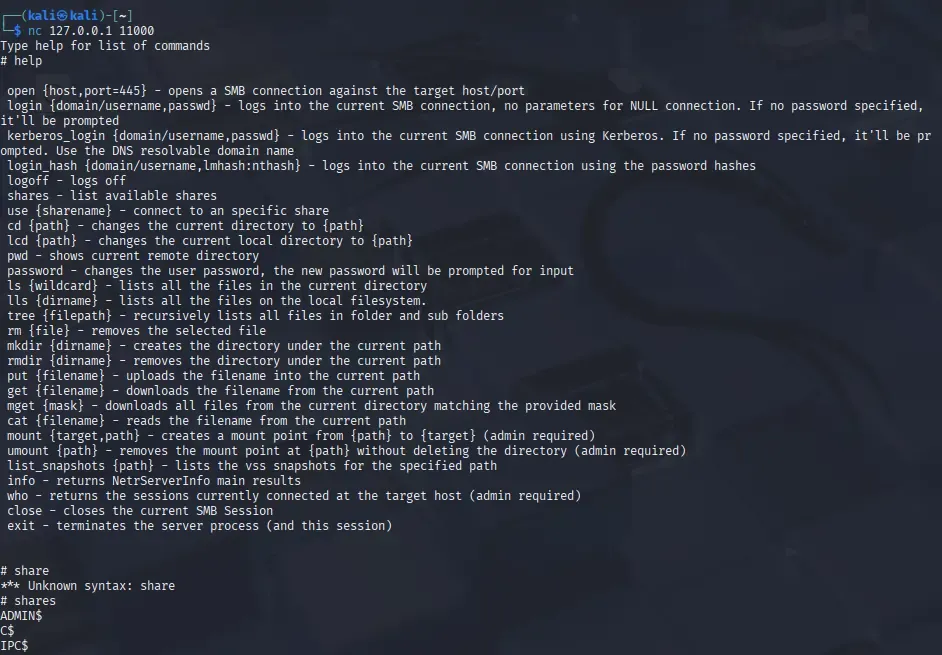Image resolution: width=942 pixels, height=655 pixels.
Task: Select the login_hash help line
Action: tap(381, 166)
